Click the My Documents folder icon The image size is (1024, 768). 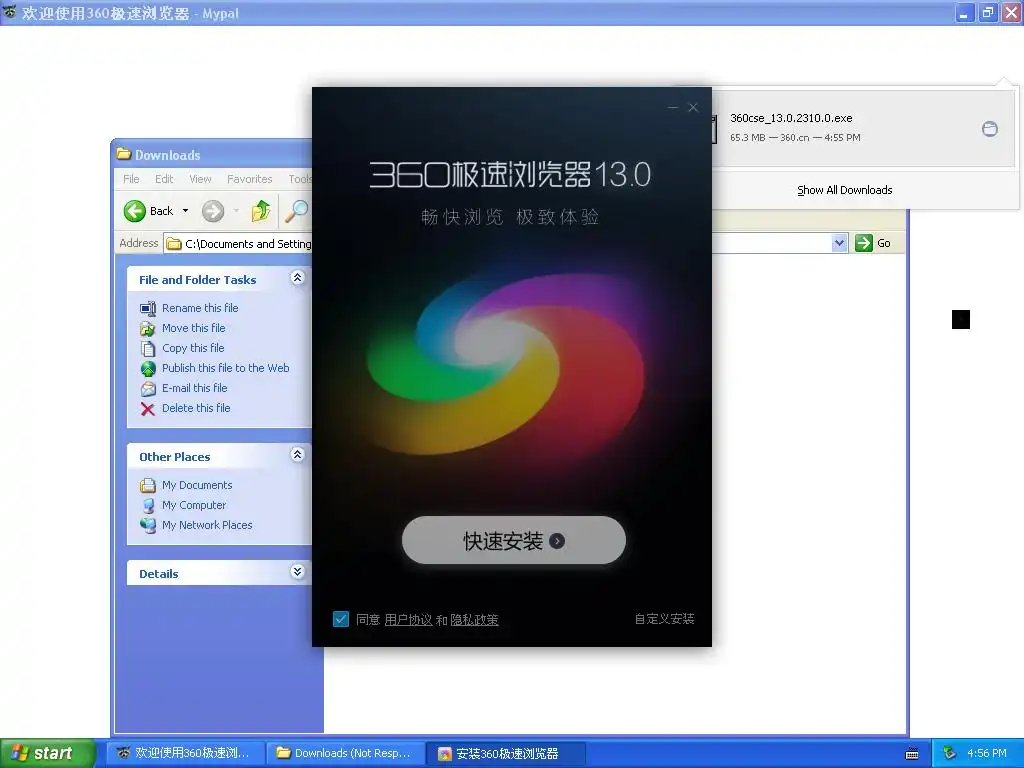click(x=148, y=485)
